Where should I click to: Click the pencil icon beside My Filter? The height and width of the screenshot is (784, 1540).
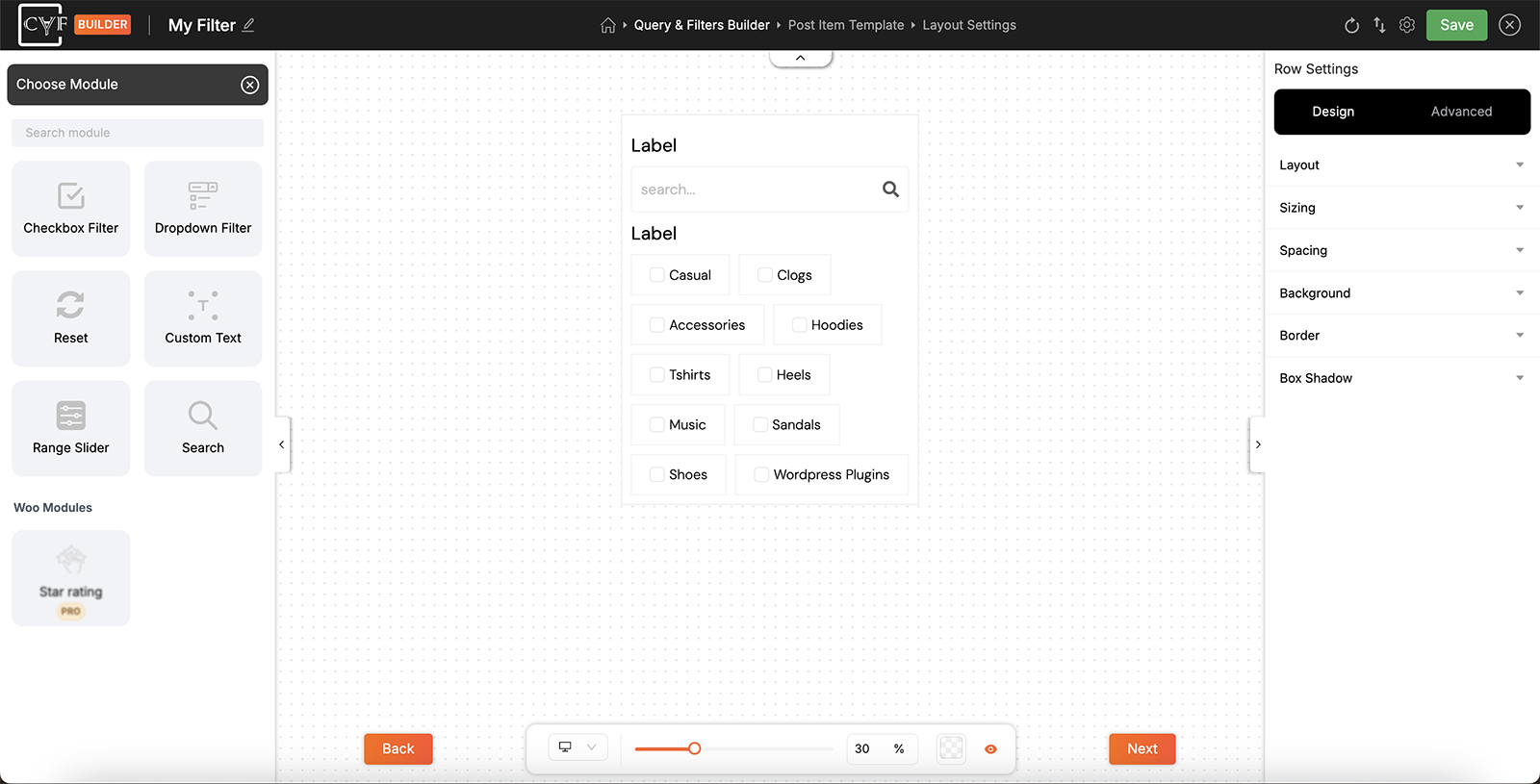click(248, 25)
